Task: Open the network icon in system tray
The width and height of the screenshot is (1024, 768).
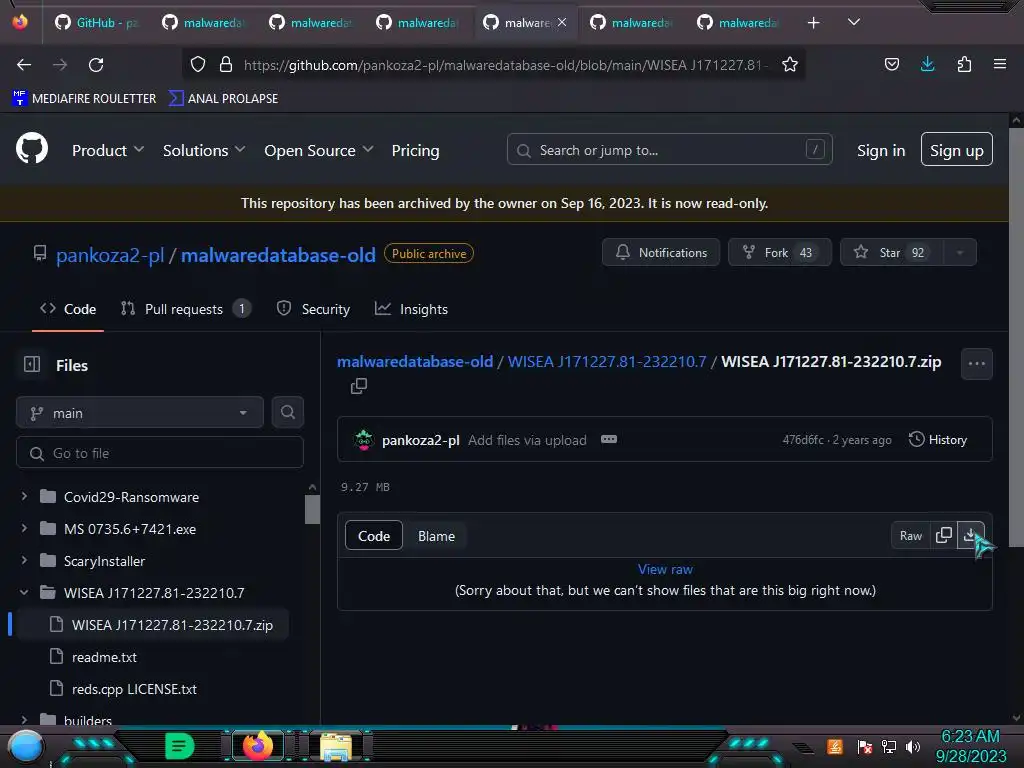Action: click(889, 746)
